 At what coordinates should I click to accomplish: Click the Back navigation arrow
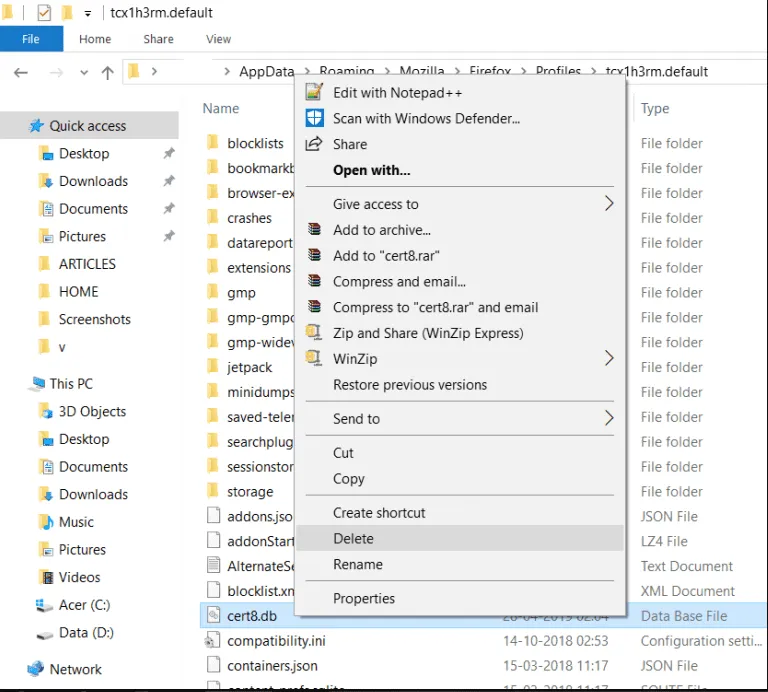(21, 73)
